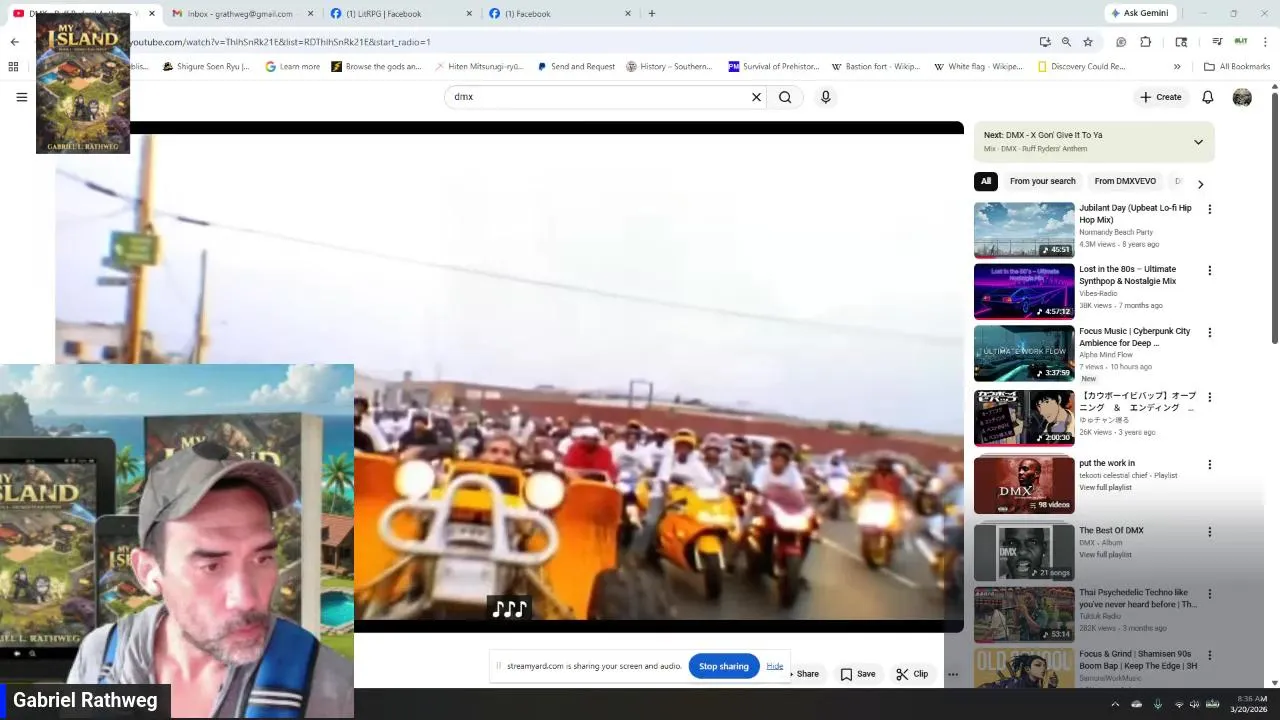Click the Ask Gemini button
This screenshot has width=1280, height=720.
1139,13
